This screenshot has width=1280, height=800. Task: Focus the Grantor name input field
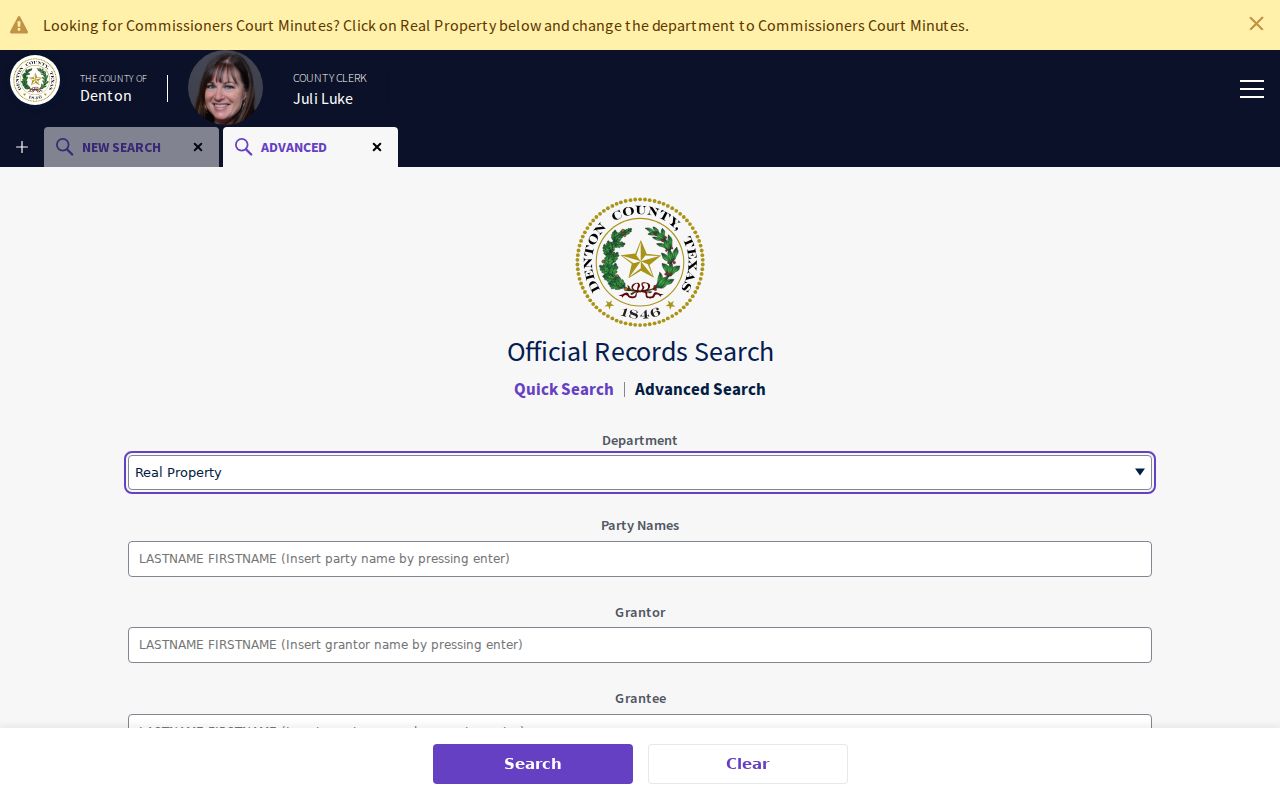(x=640, y=645)
